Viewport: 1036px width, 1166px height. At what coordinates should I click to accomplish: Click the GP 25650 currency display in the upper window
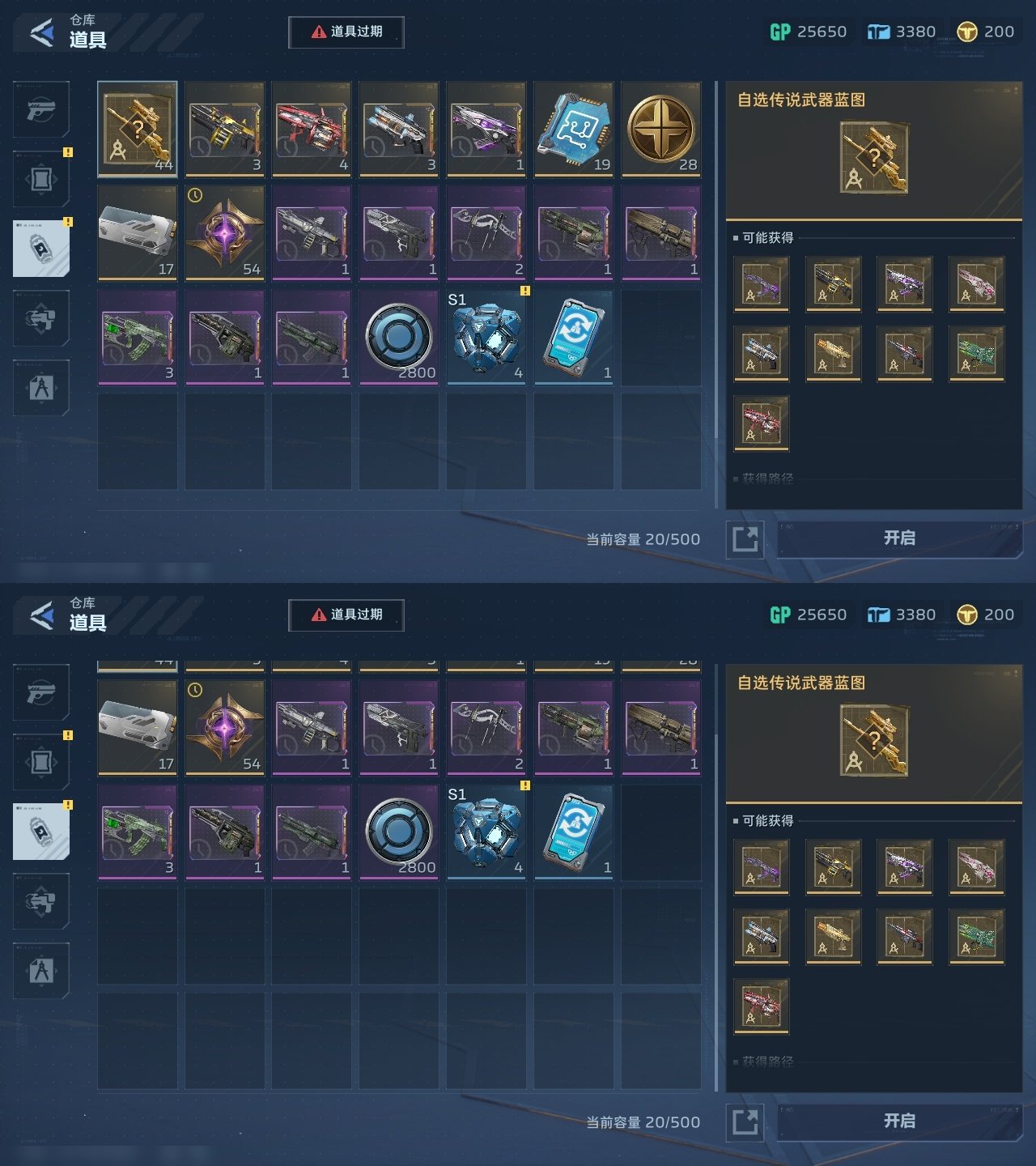pyautogui.click(x=808, y=32)
